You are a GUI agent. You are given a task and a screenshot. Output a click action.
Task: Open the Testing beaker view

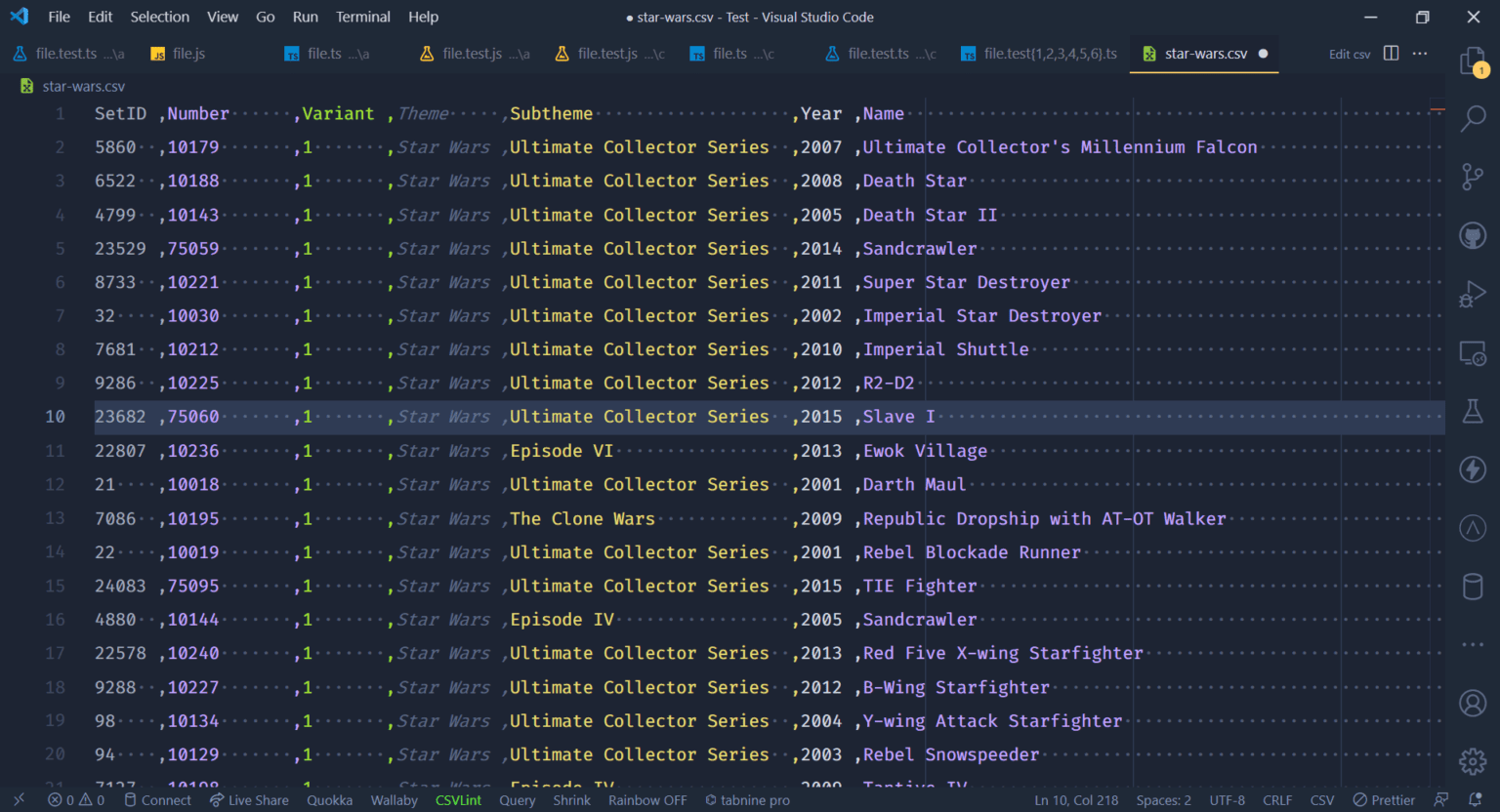pos(1473,411)
